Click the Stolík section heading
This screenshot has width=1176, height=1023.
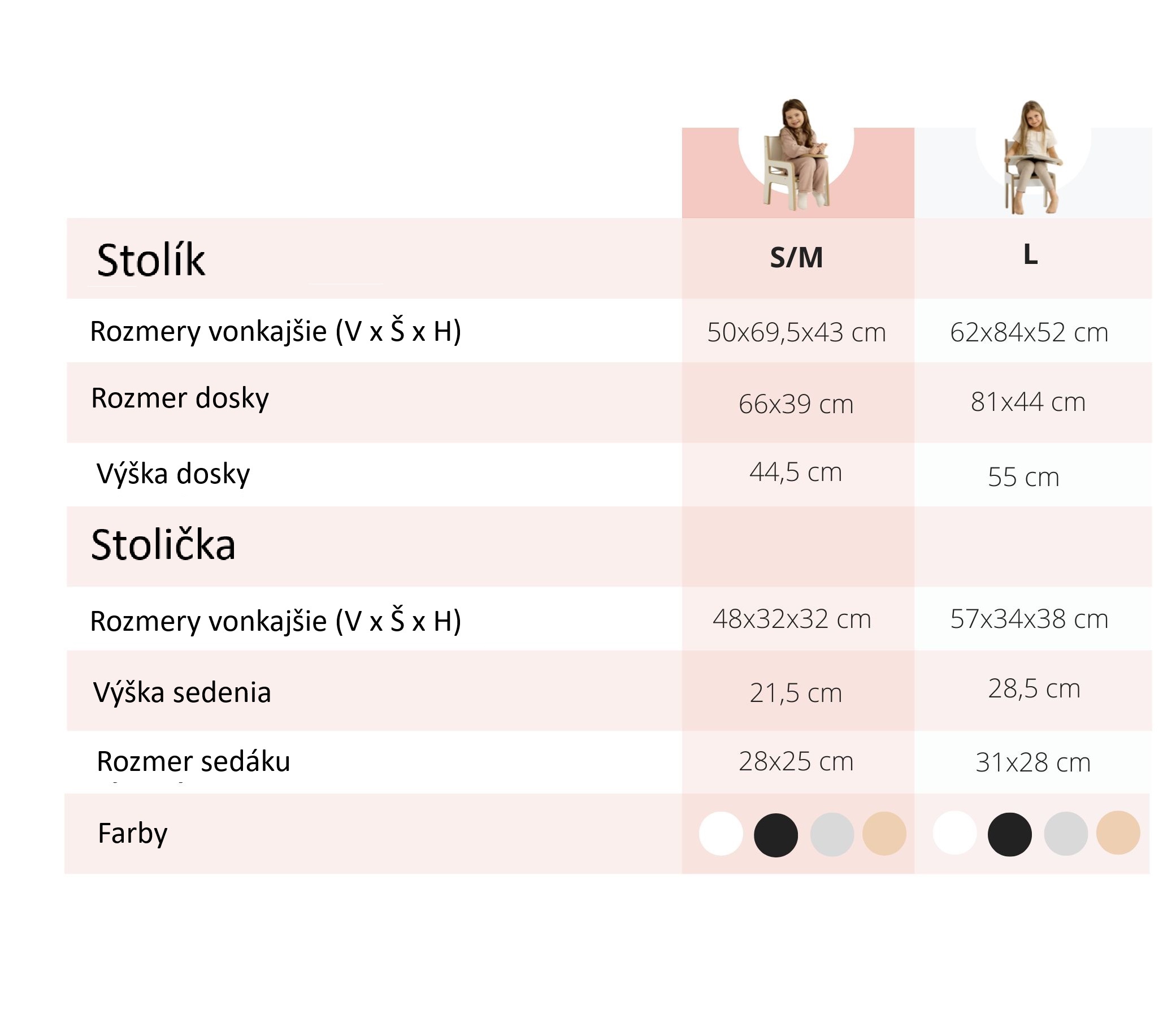151,261
